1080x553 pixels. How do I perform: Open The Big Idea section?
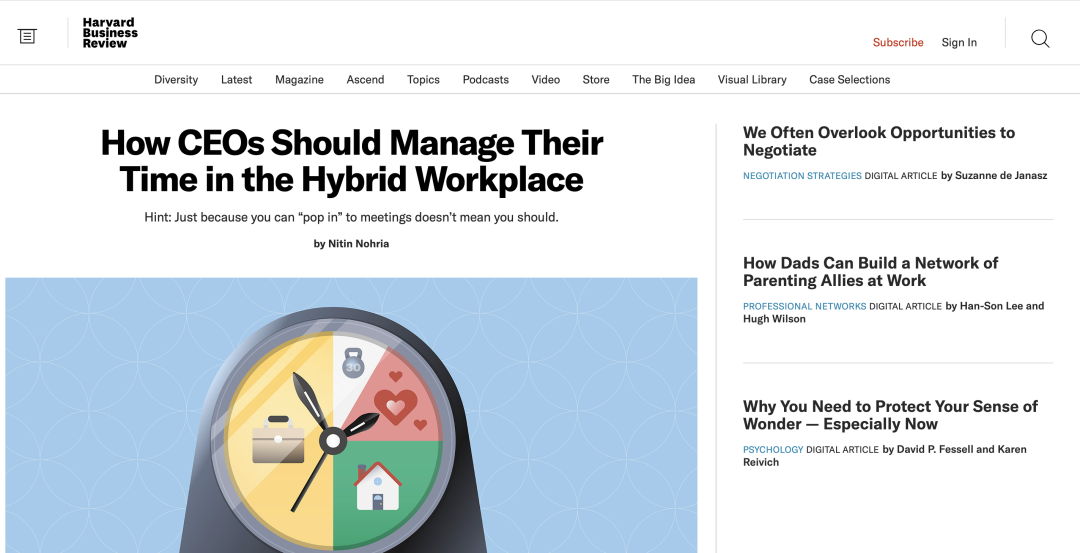pos(663,79)
